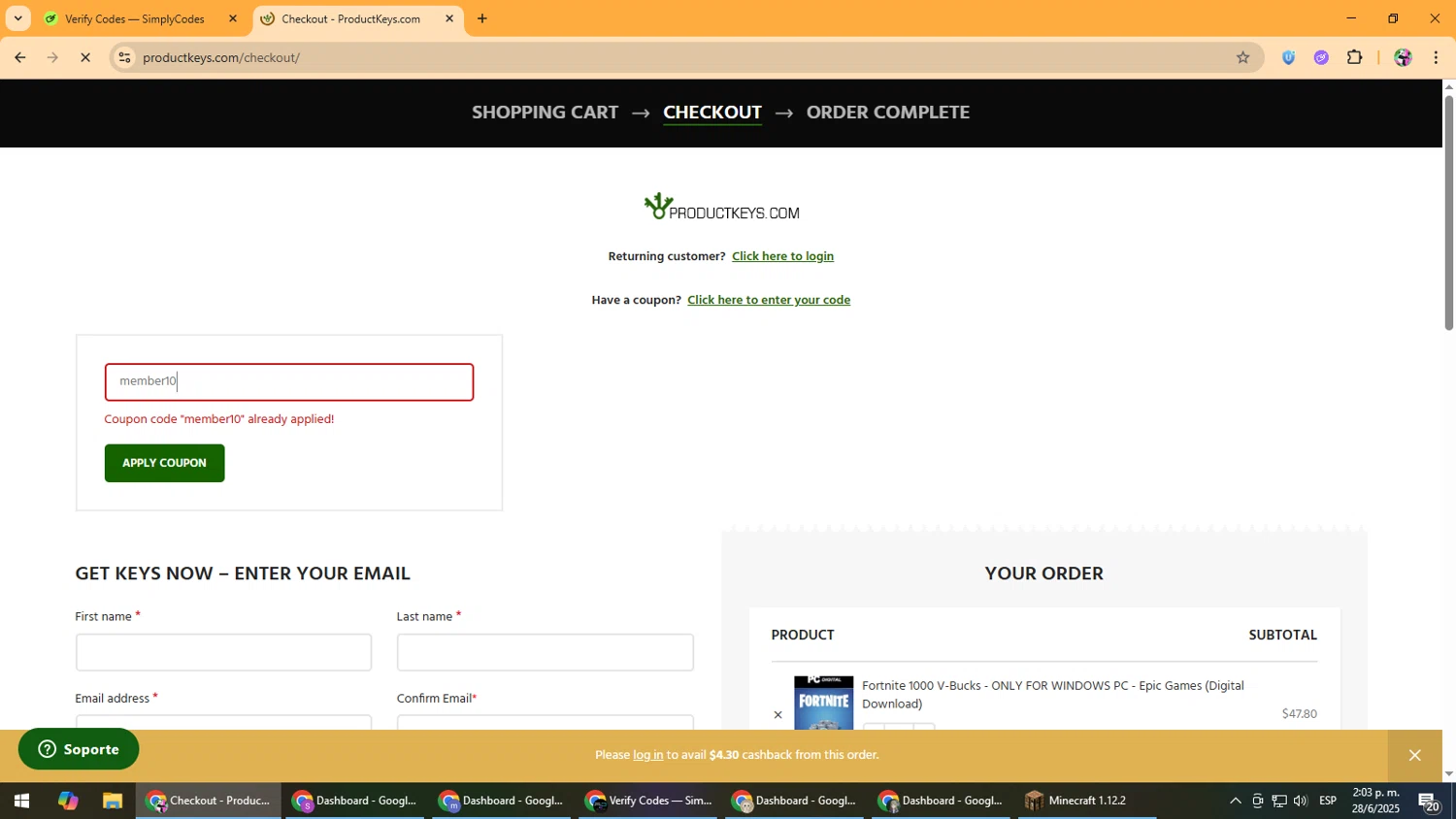Viewport: 1456px width, 819px height.
Task: Open a new browser tab
Action: (482, 18)
